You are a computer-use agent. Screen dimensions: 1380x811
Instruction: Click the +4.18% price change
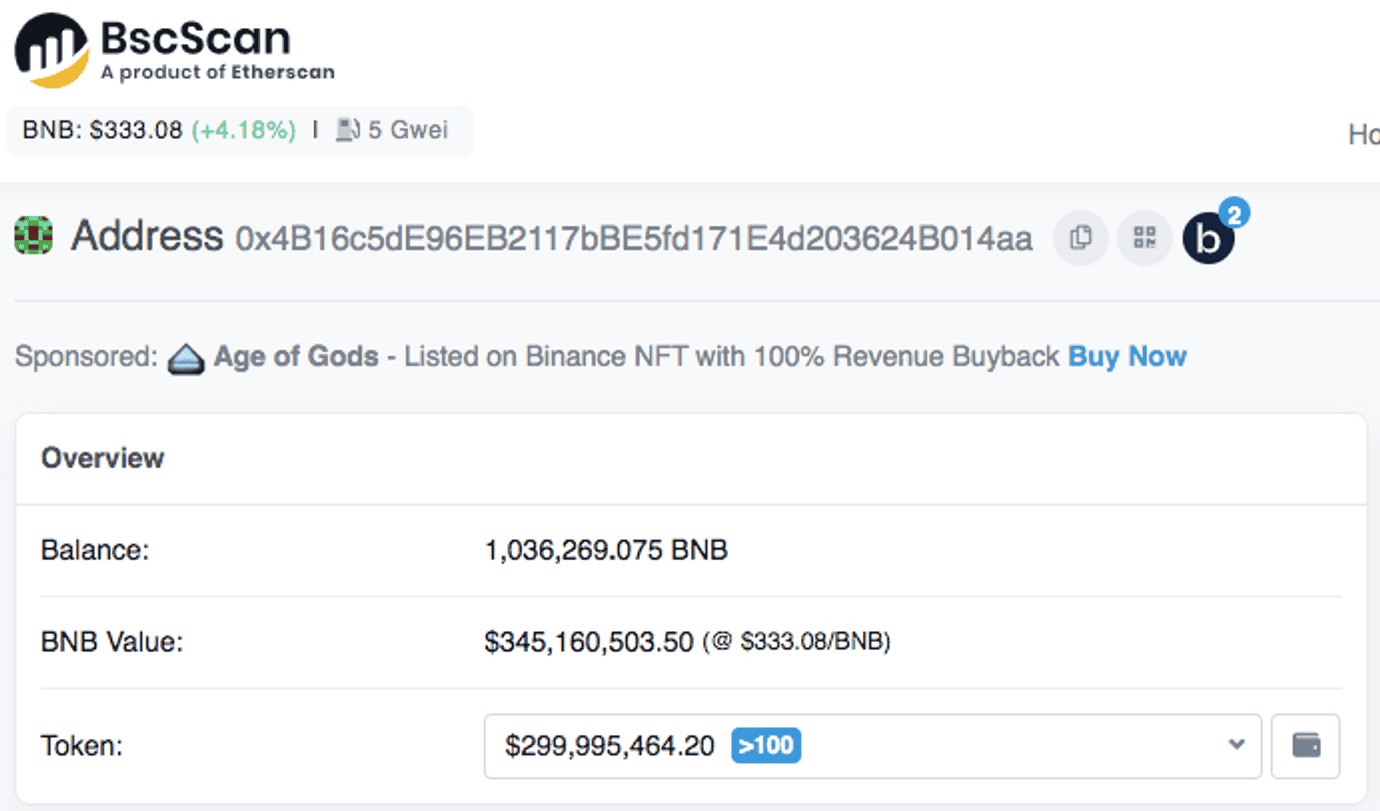click(244, 130)
